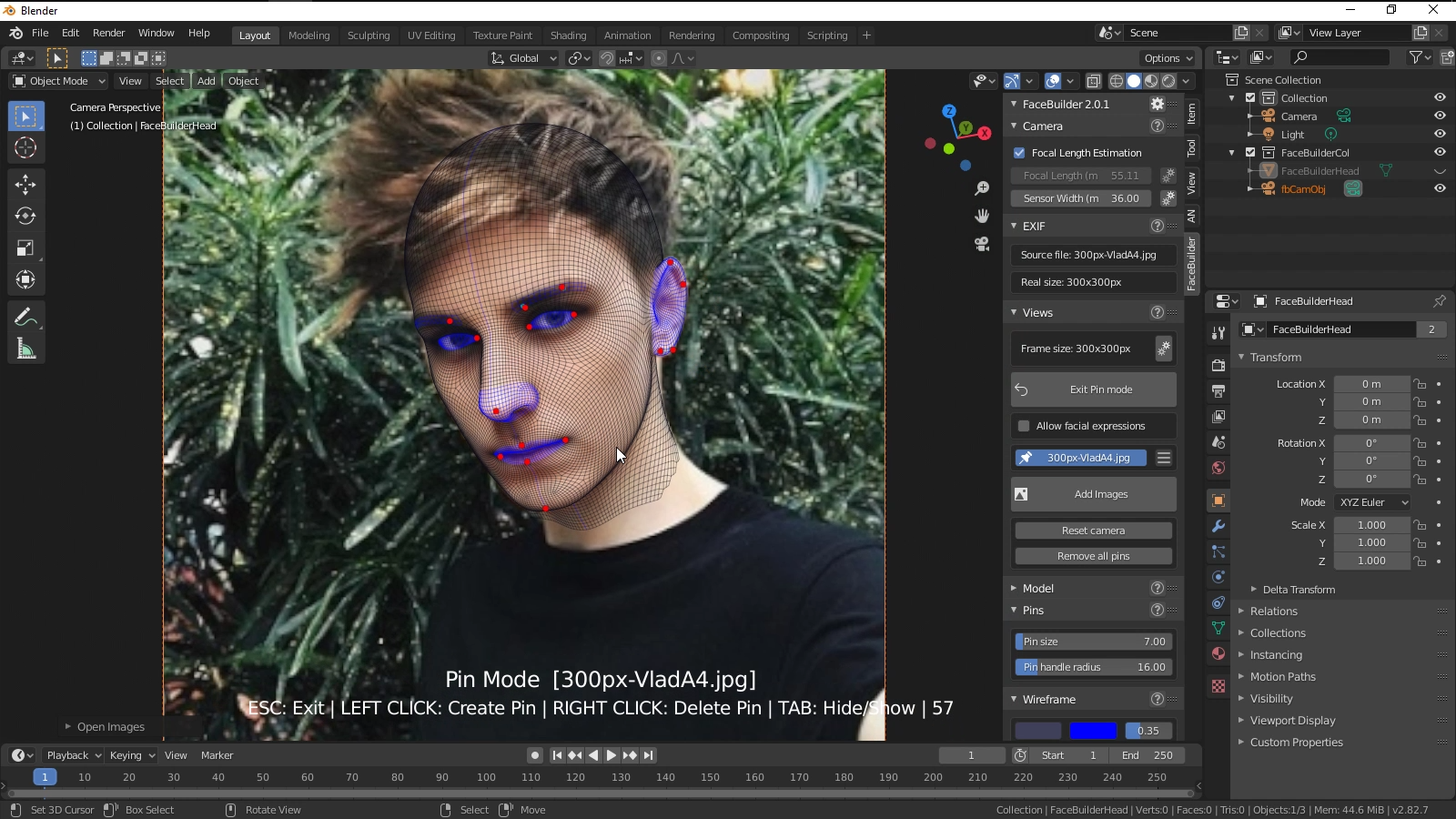The height and width of the screenshot is (819, 1456).
Task: Click the Reset camera button
Action: (1093, 531)
